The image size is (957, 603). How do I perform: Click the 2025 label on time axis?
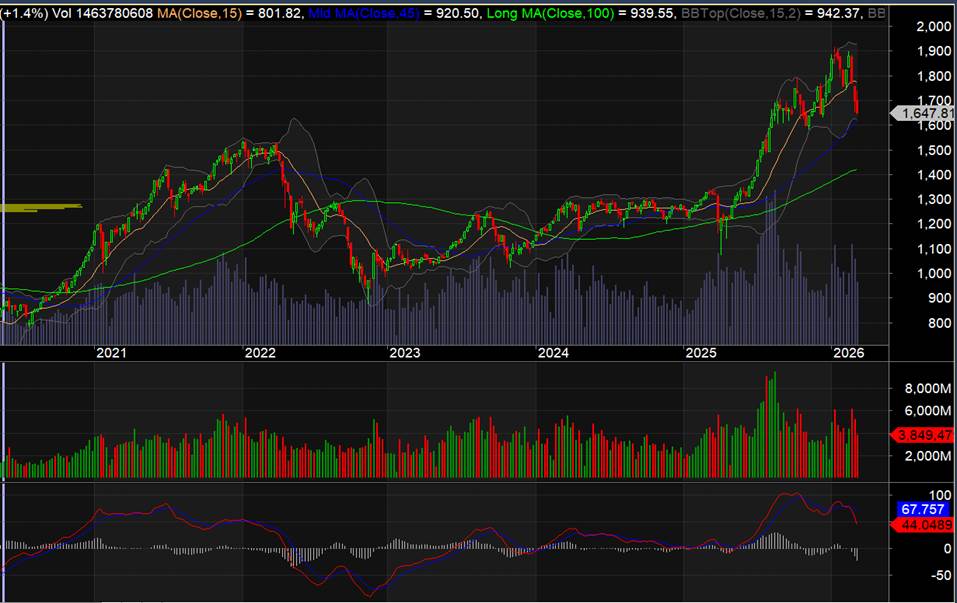701,353
